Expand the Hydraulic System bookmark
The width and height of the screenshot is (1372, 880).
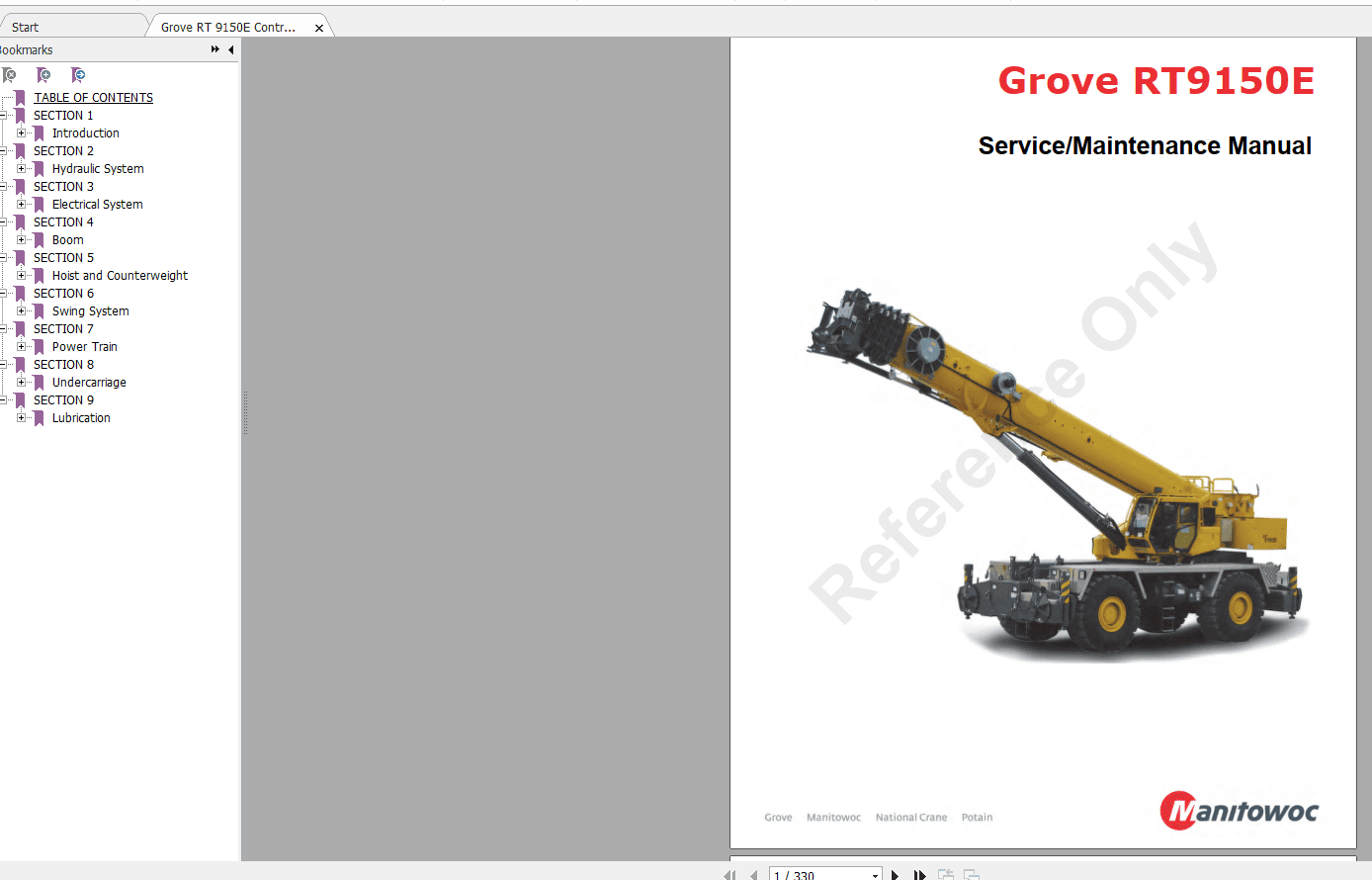click(22, 168)
